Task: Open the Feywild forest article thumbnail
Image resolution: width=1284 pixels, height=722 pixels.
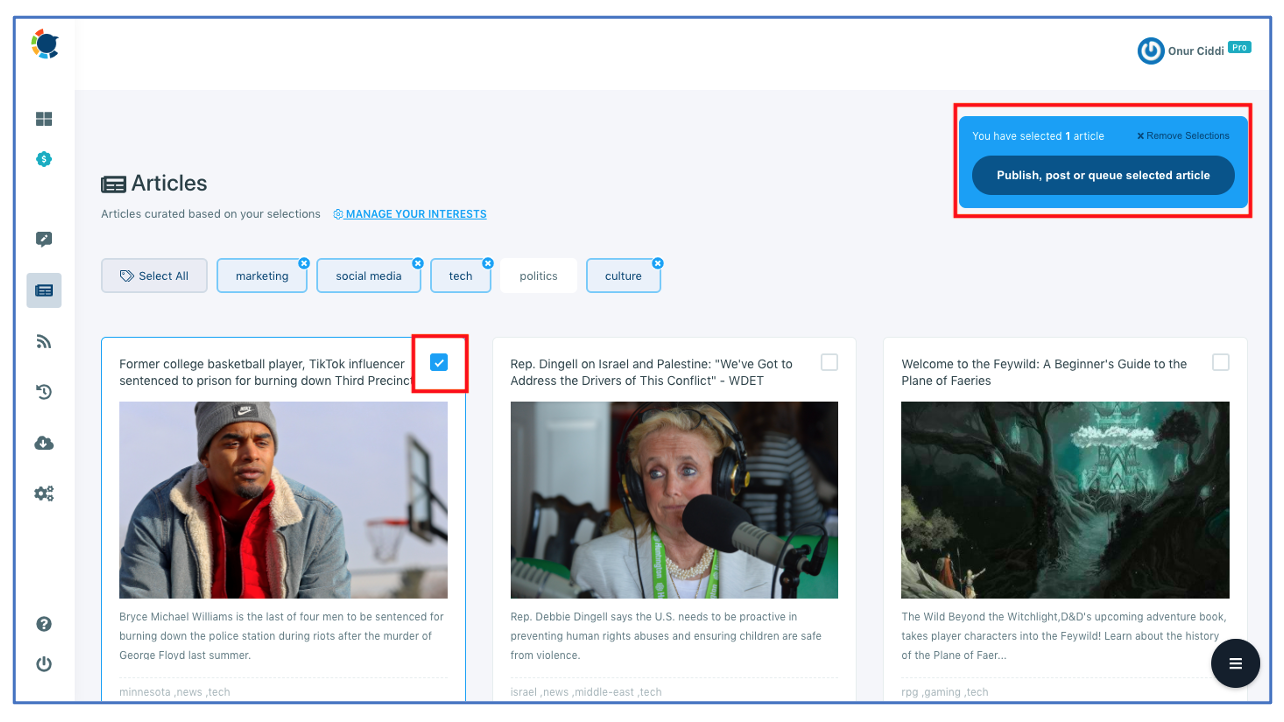Action: (1065, 500)
